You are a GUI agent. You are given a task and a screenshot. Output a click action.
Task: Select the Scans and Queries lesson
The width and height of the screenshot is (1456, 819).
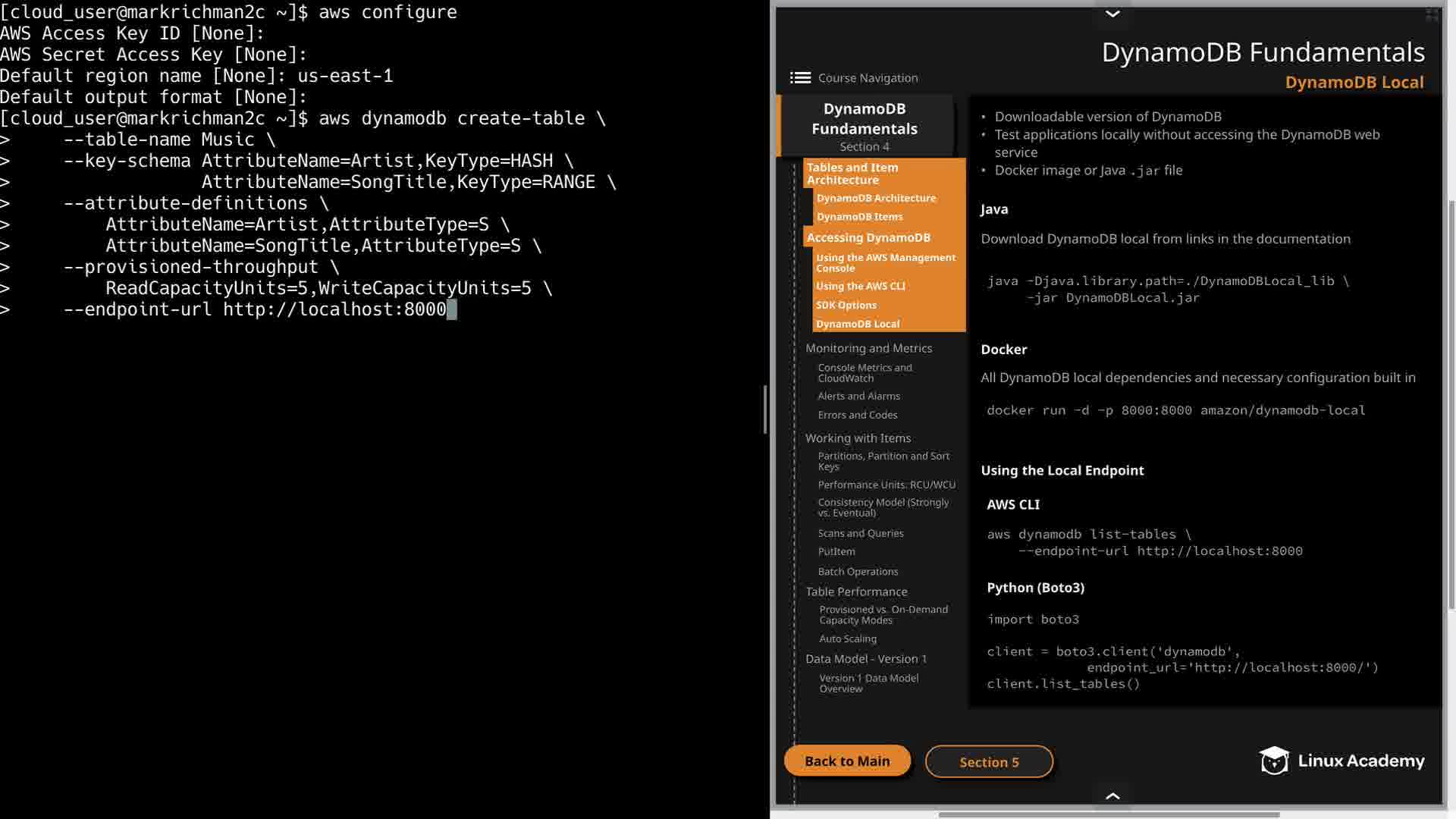(x=860, y=533)
